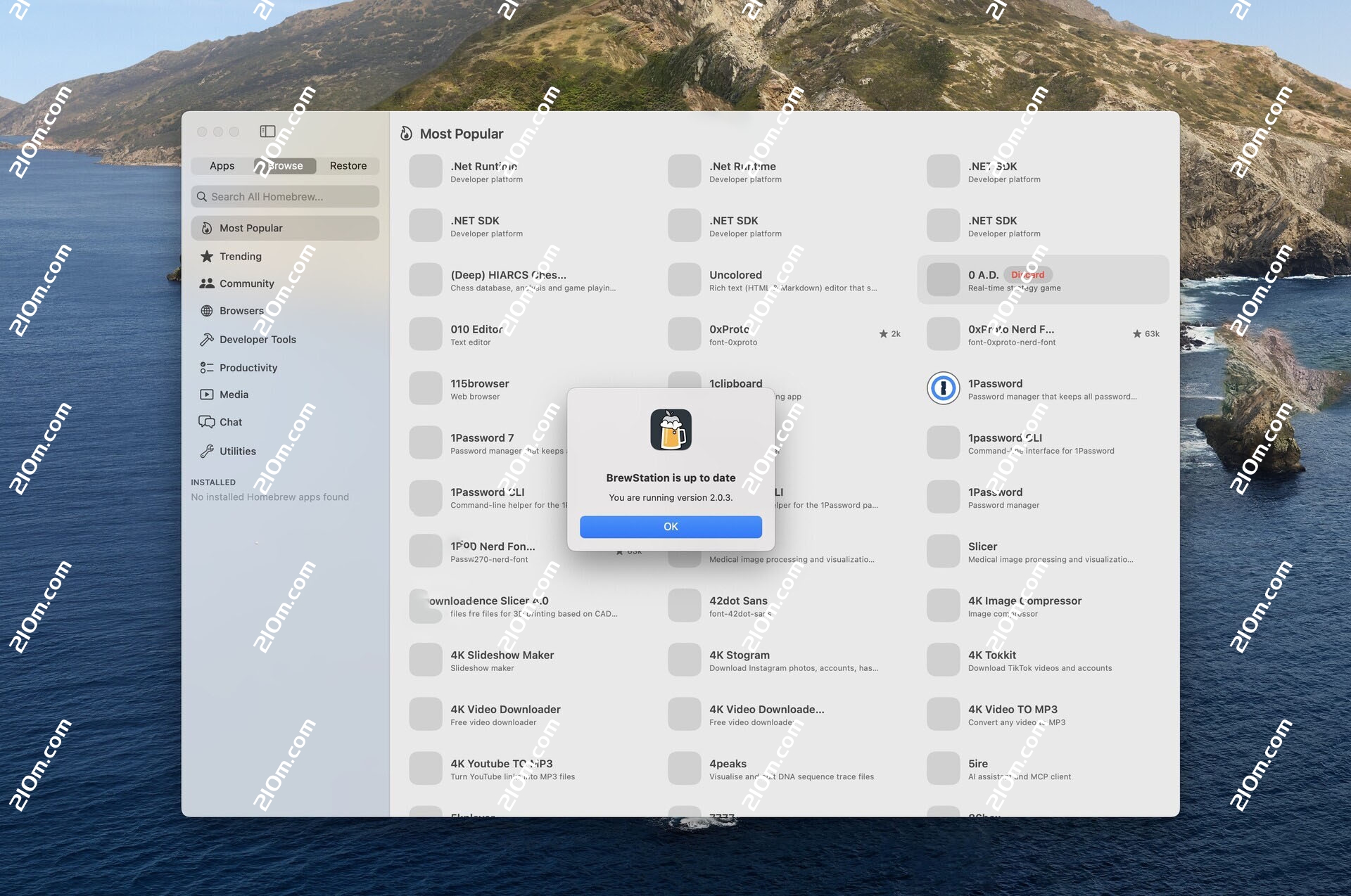Click the Media play icon
Image resolution: width=1351 pixels, height=896 pixels.
click(207, 395)
